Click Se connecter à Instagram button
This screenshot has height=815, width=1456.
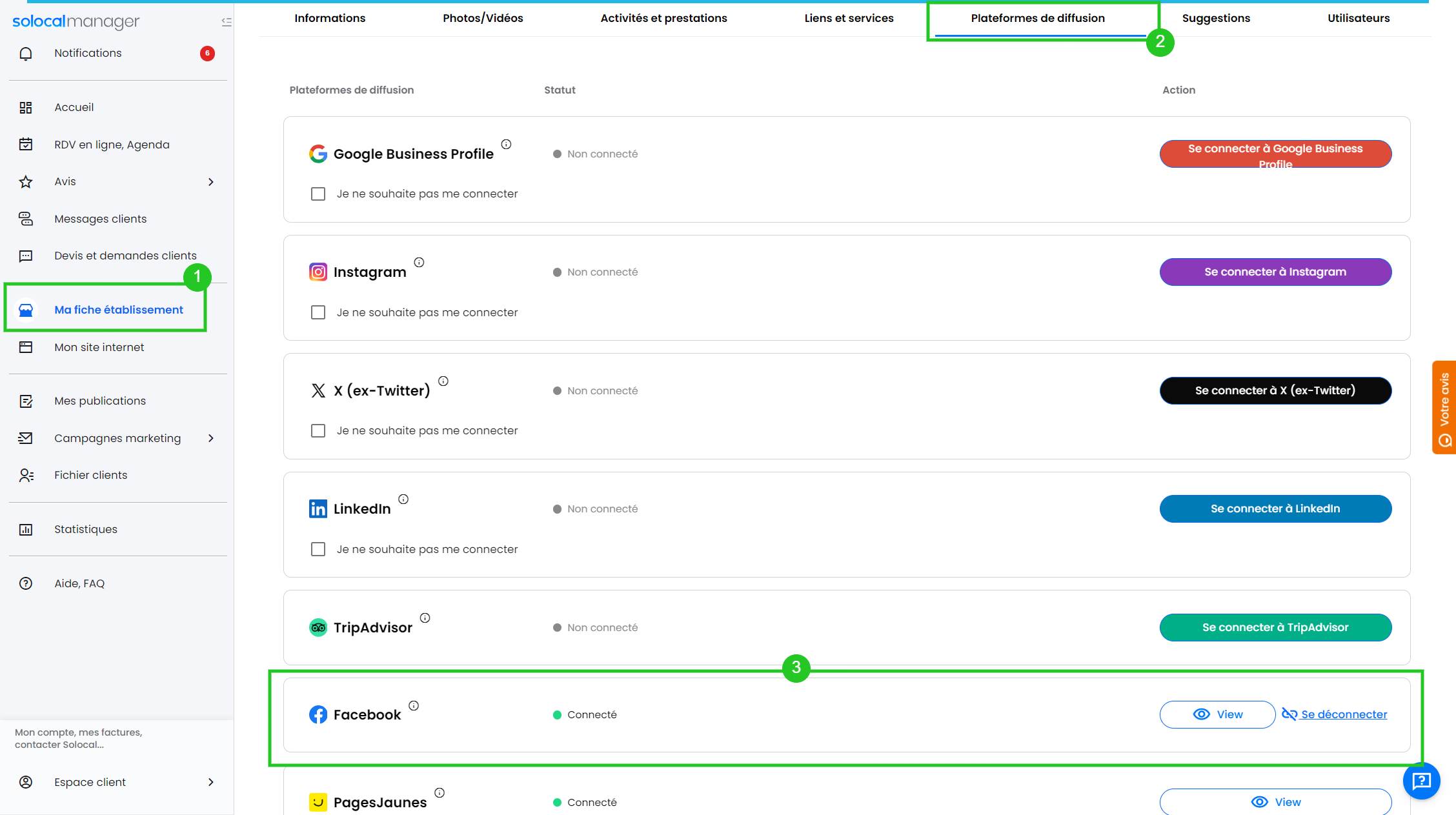coord(1275,272)
